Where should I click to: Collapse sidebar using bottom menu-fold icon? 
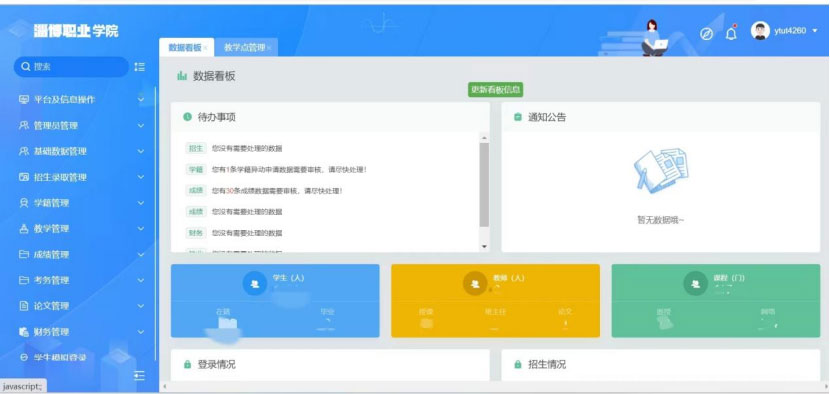(x=139, y=375)
